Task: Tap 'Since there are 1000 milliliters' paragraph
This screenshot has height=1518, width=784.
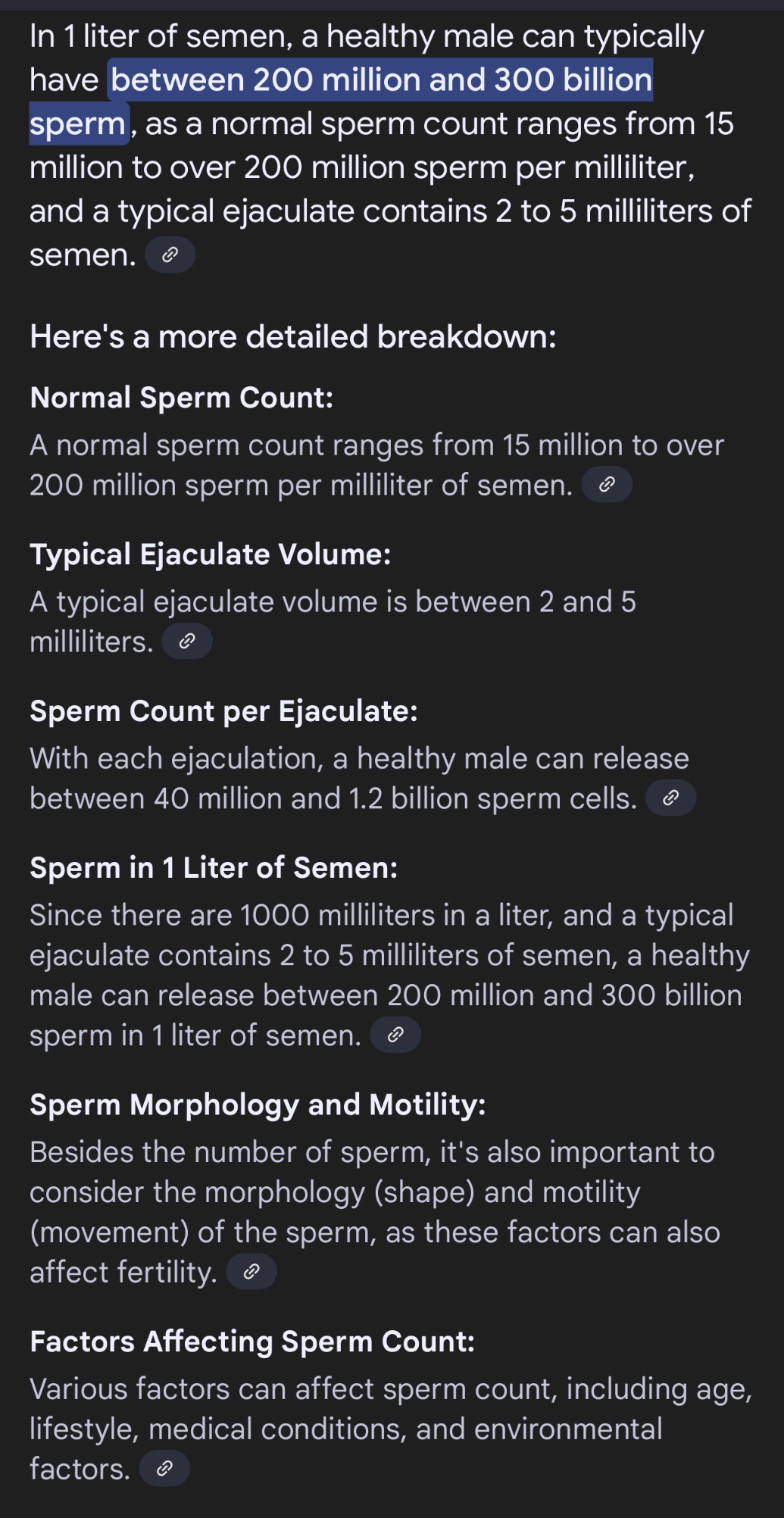Action: (389, 975)
